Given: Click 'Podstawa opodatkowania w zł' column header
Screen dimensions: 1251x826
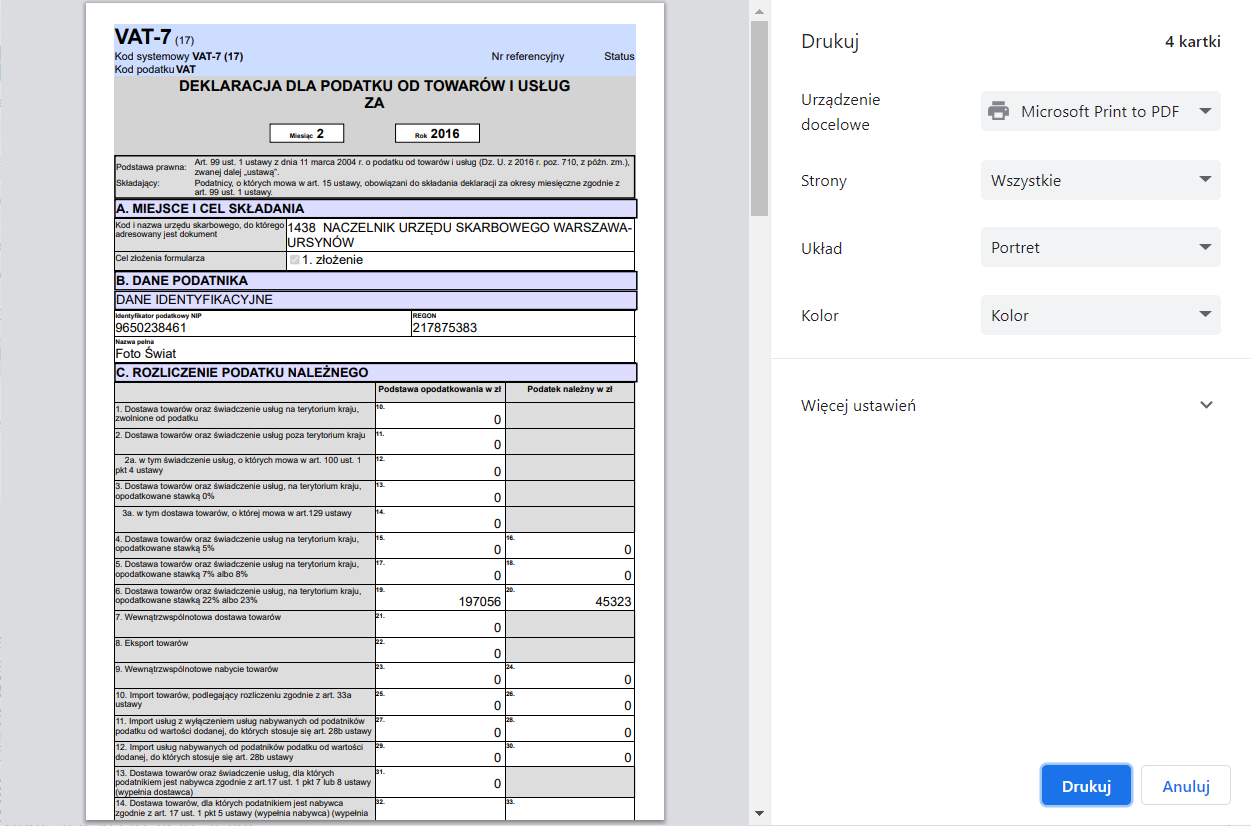Looking at the screenshot, I should pos(440,390).
